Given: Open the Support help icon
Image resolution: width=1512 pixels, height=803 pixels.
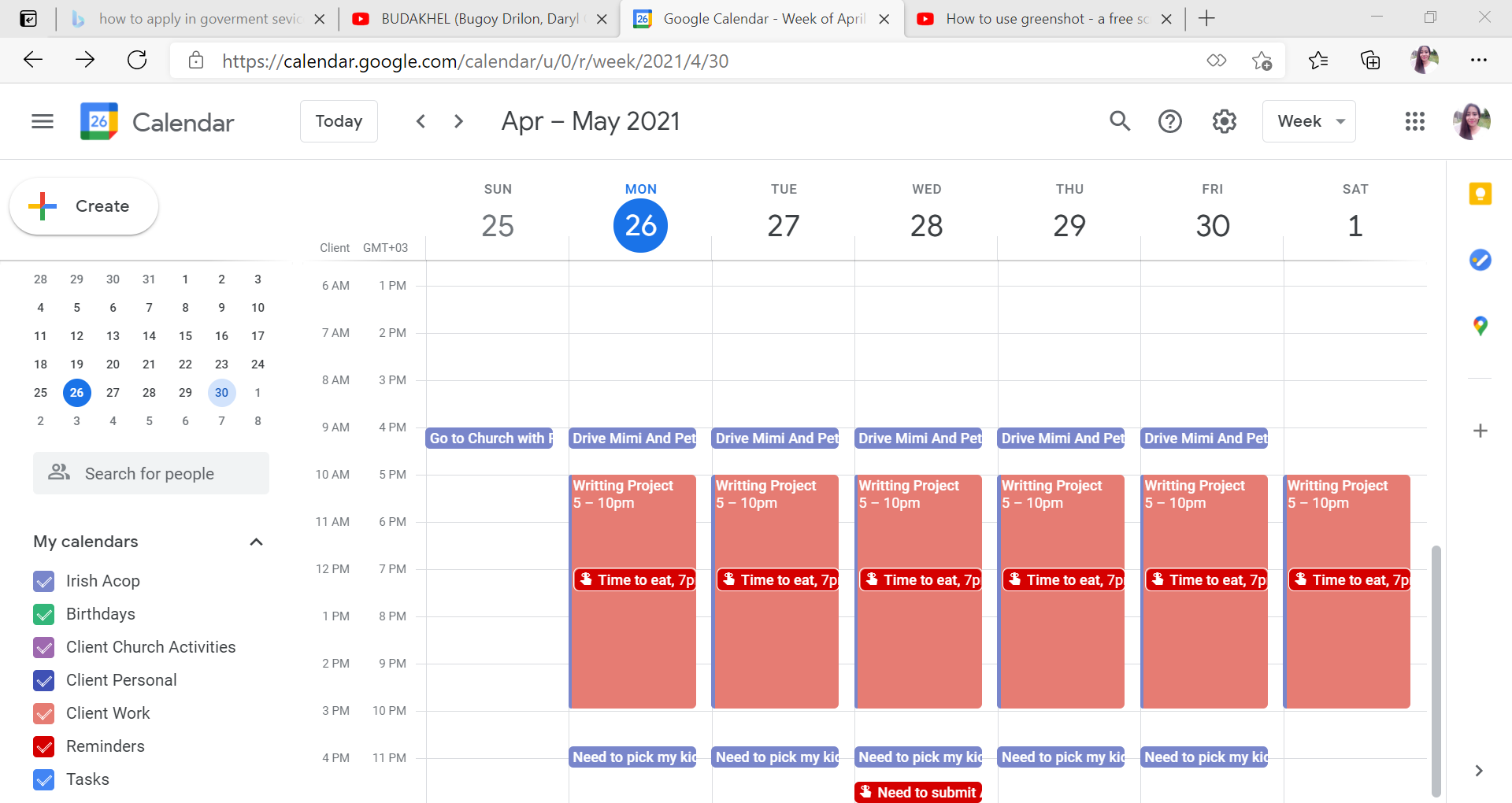Looking at the screenshot, I should (x=1170, y=121).
